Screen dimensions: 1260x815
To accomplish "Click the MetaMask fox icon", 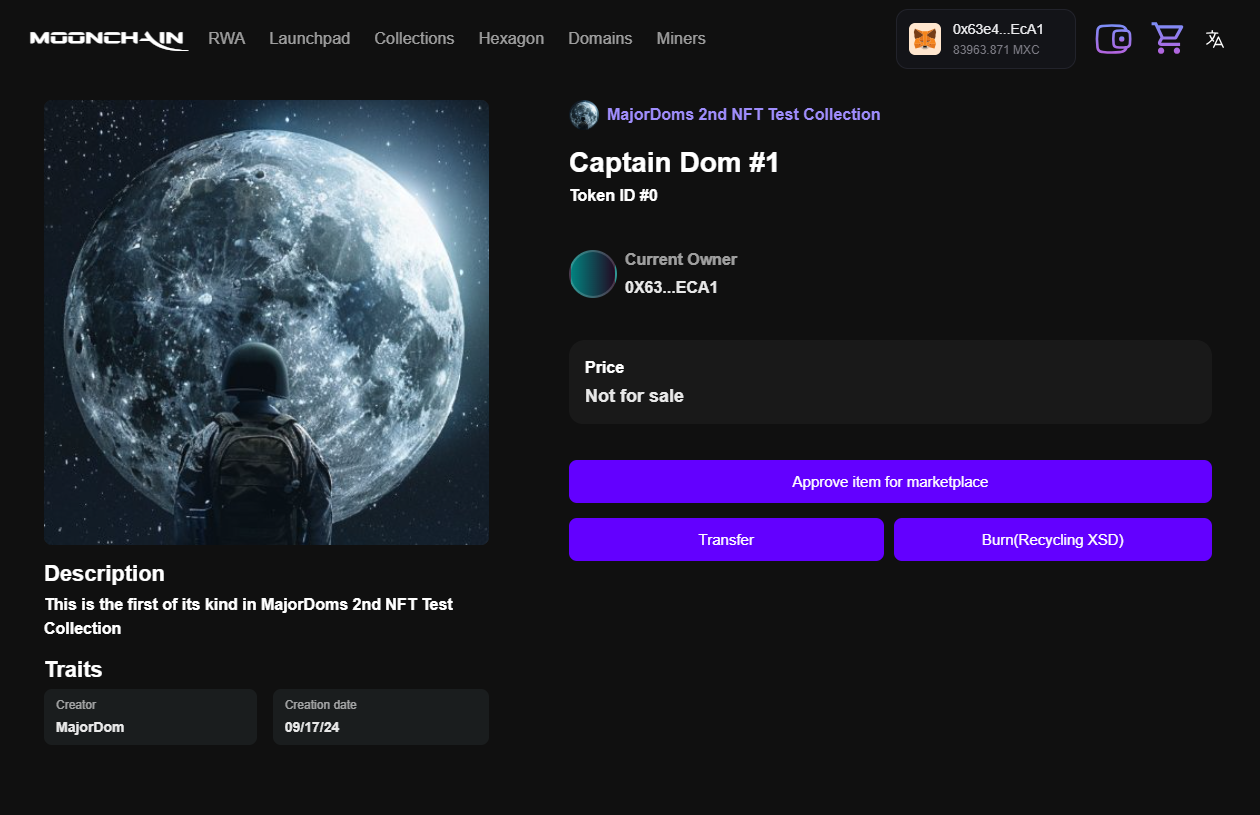I will (924, 39).
